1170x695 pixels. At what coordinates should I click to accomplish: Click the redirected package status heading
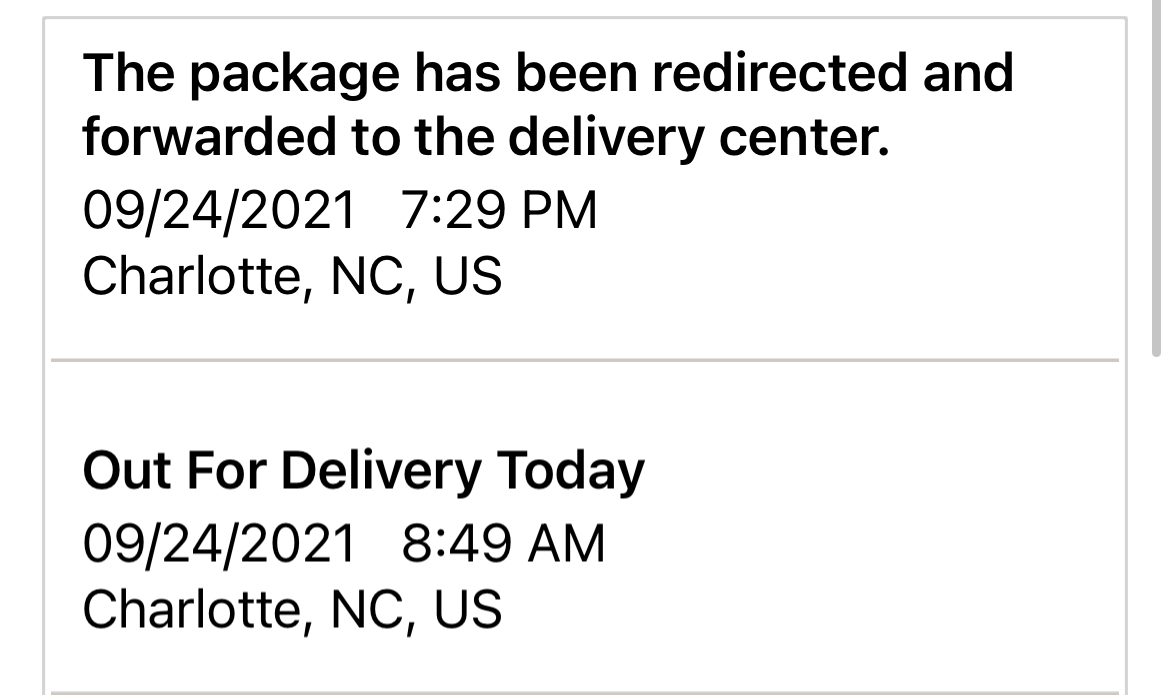547,105
